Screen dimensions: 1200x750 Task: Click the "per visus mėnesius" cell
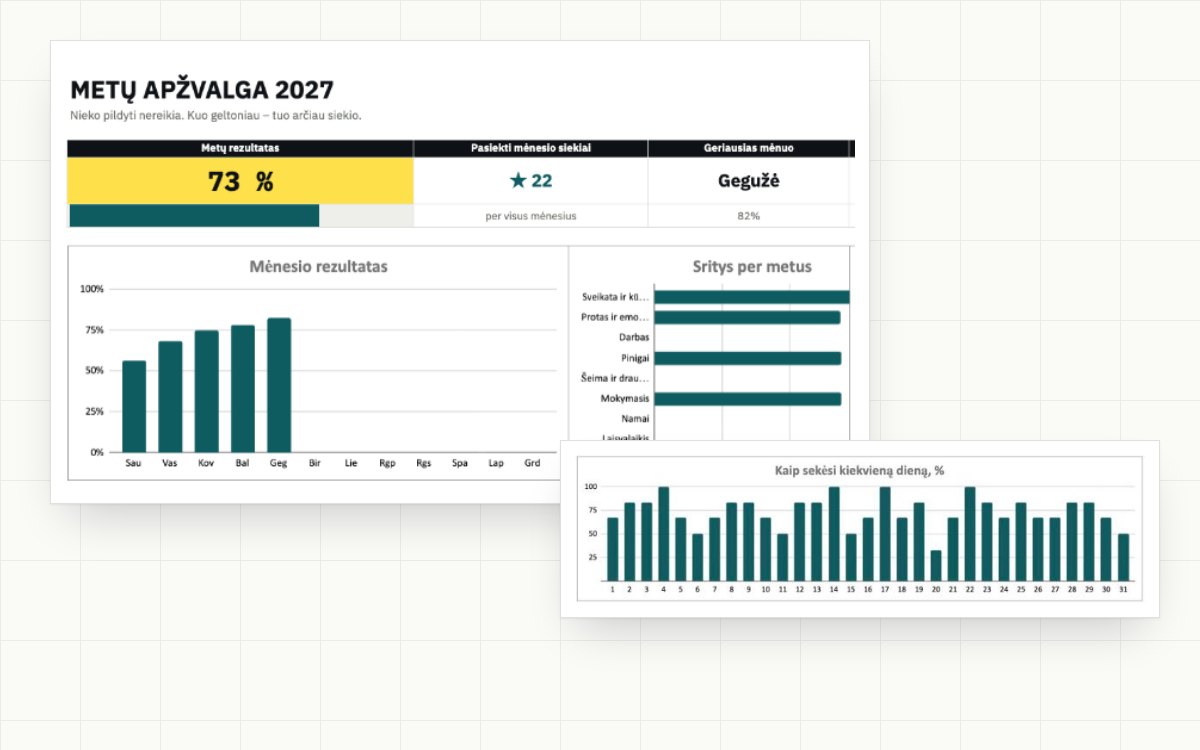[x=531, y=216]
